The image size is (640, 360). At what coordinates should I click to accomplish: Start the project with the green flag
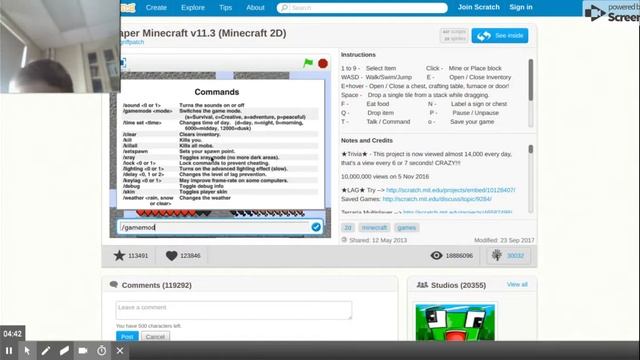[x=308, y=63]
